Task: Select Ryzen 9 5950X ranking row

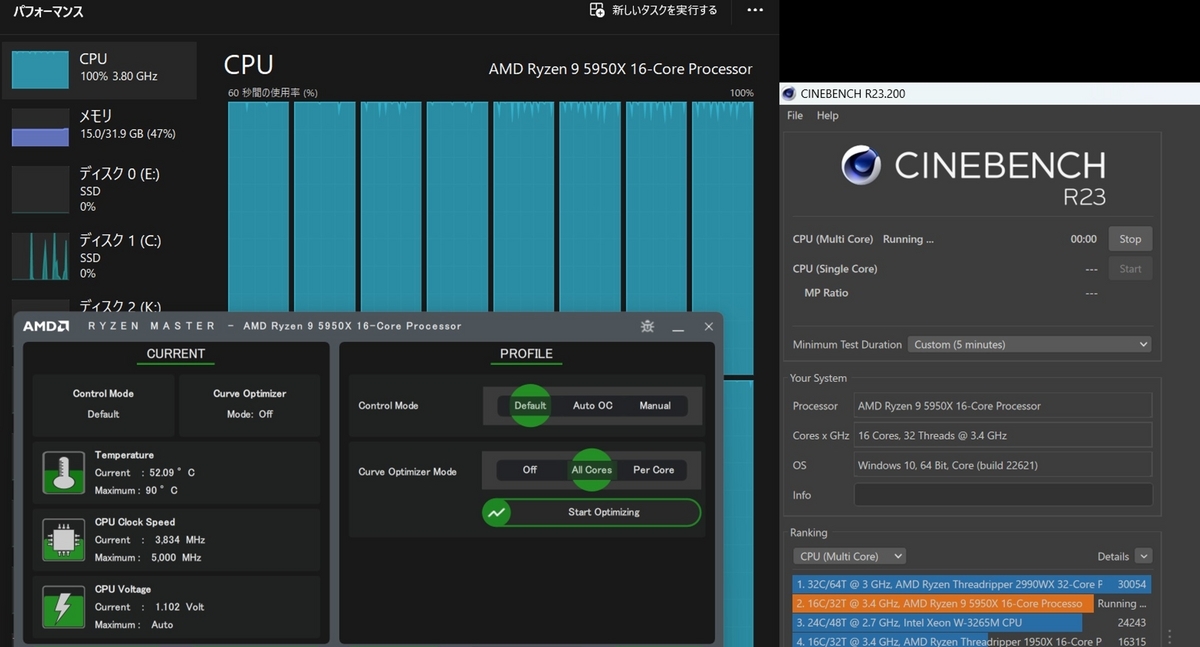Action: click(971, 603)
